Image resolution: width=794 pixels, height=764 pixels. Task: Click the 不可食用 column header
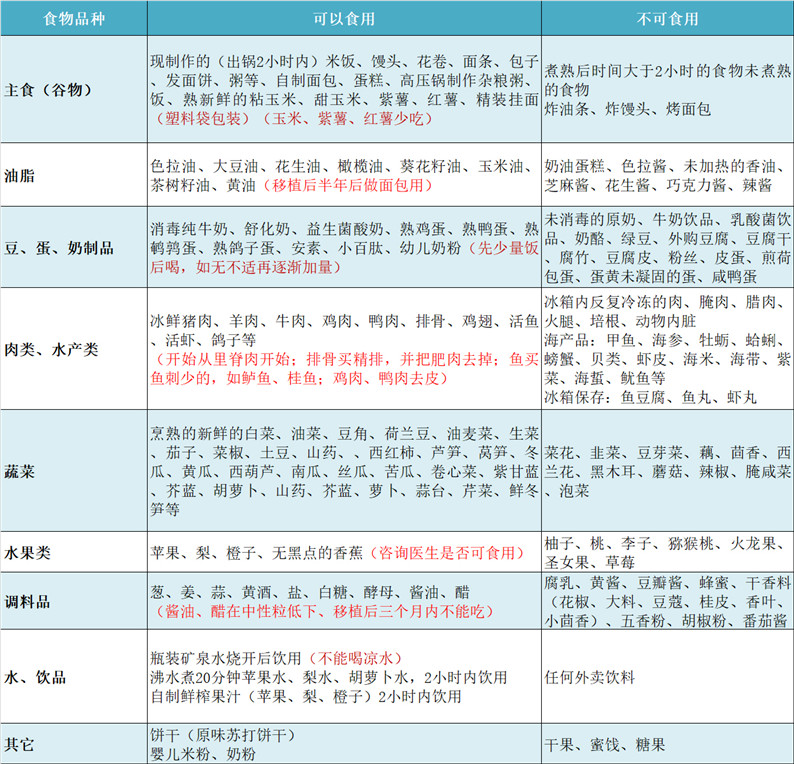click(666, 19)
